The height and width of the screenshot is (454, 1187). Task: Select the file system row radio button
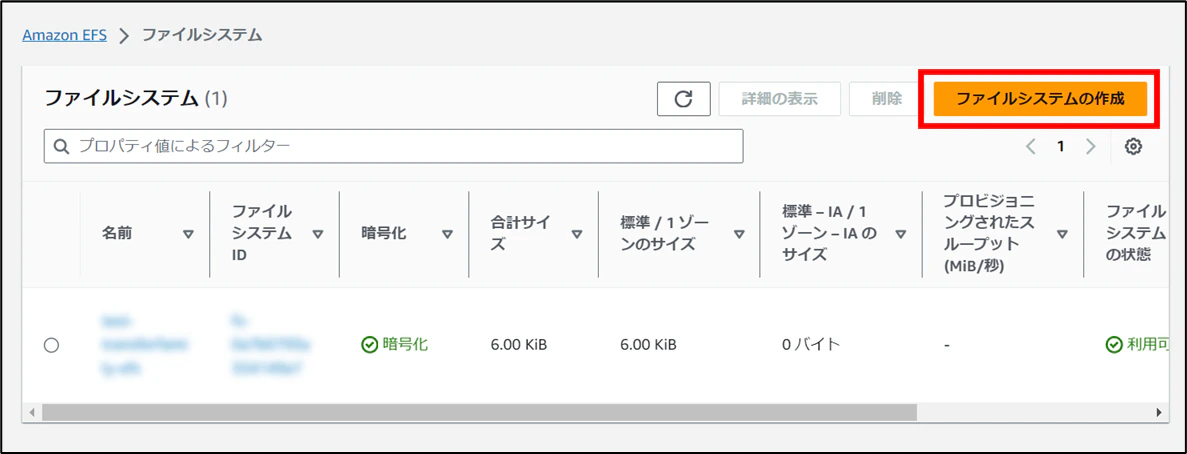click(51, 345)
